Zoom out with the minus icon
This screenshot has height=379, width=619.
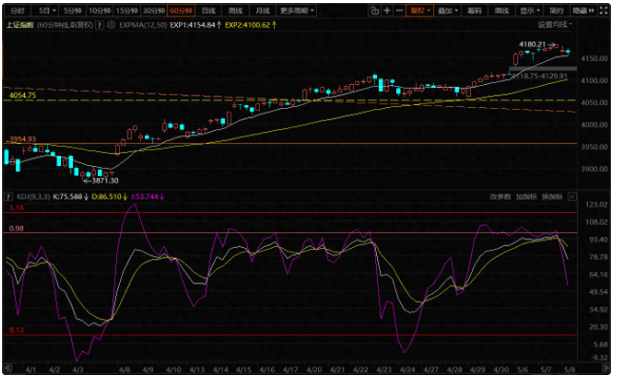tap(399, 11)
